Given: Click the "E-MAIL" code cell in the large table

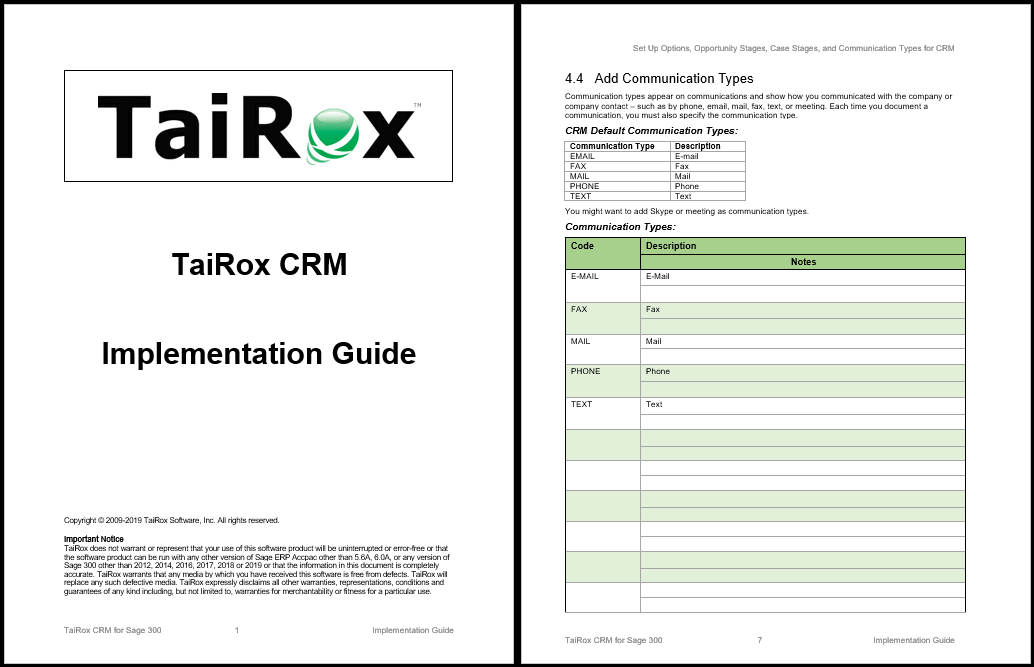Looking at the screenshot, I should click(585, 277).
